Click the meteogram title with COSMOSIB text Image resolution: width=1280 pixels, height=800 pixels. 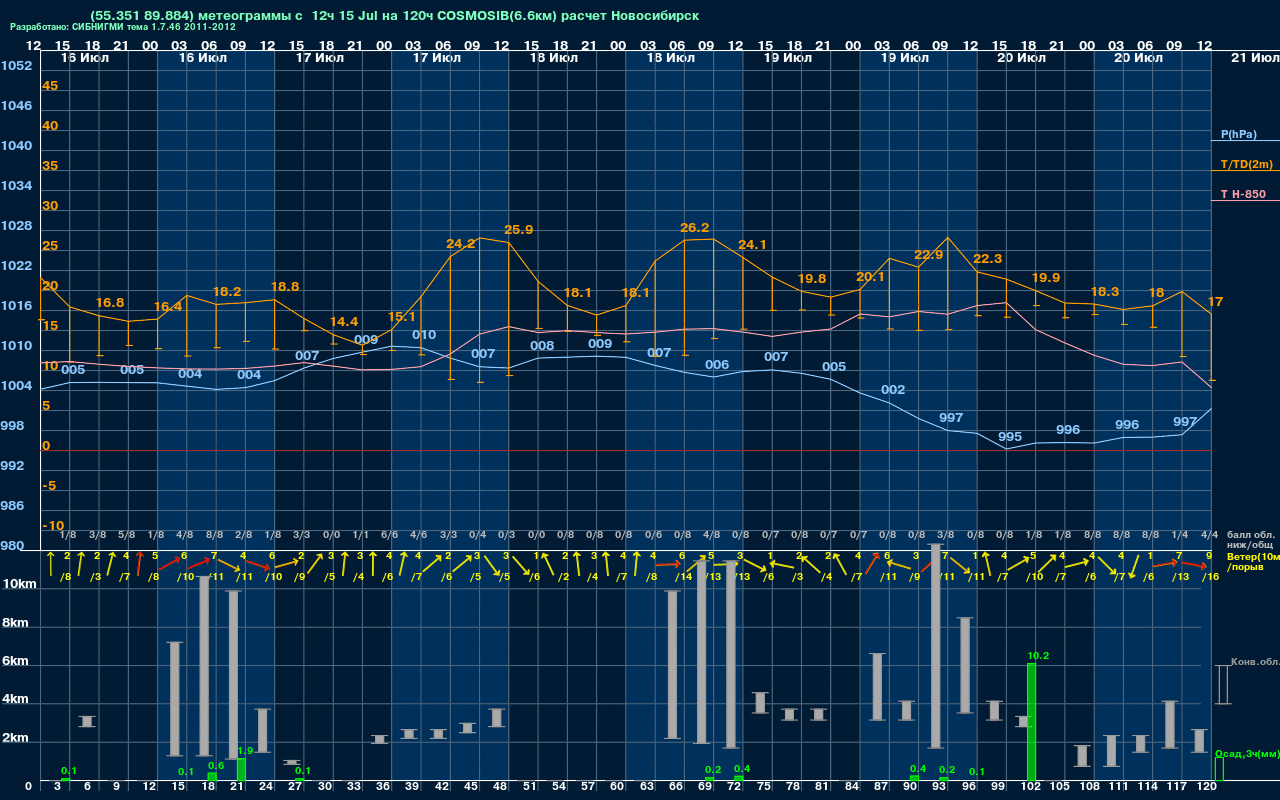point(394,16)
